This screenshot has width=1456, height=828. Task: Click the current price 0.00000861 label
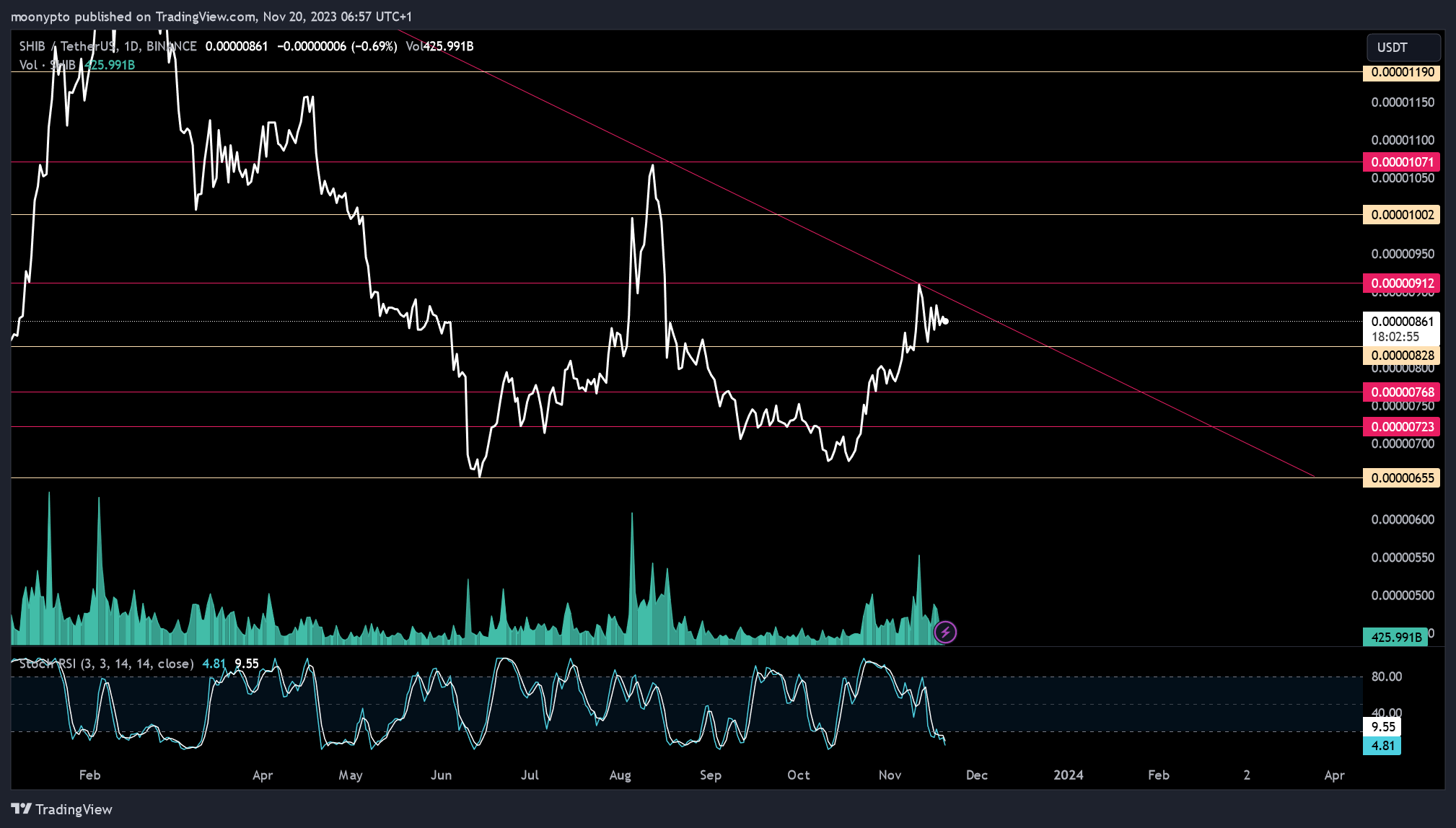[1401, 322]
